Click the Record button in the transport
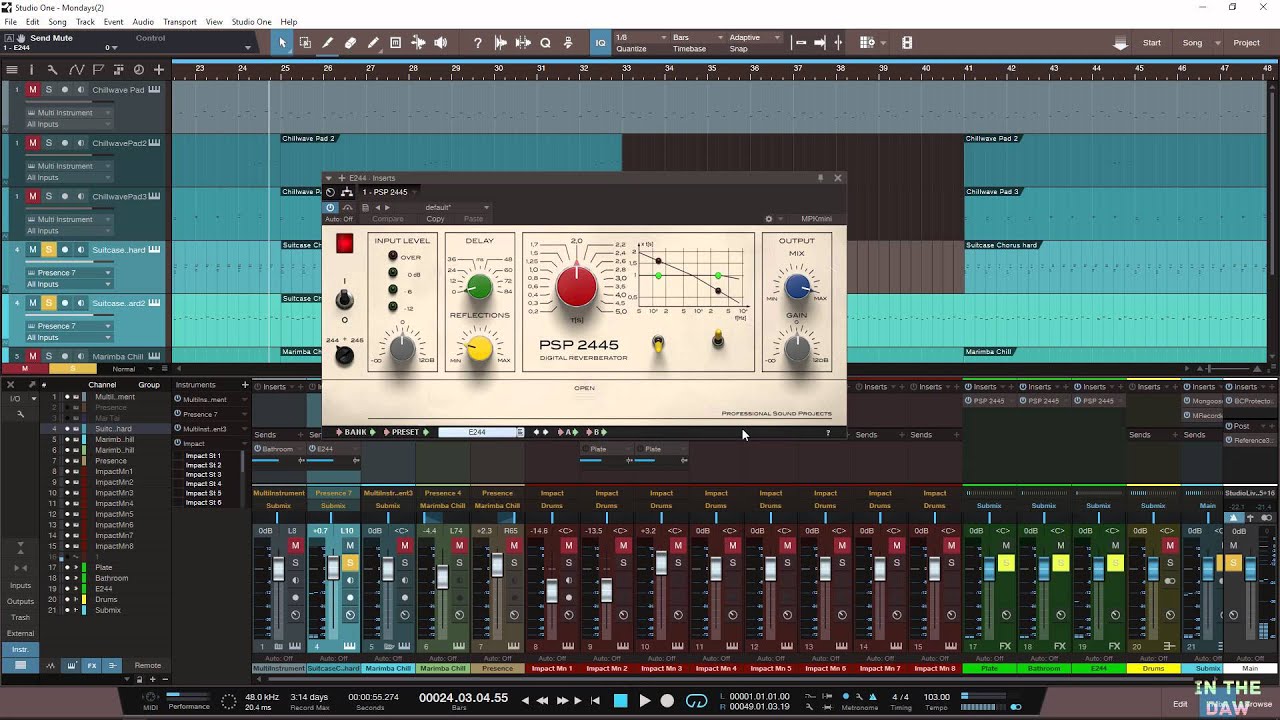Image resolution: width=1280 pixels, height=720 pixels. pyautogui.click(x=667, y=701)
